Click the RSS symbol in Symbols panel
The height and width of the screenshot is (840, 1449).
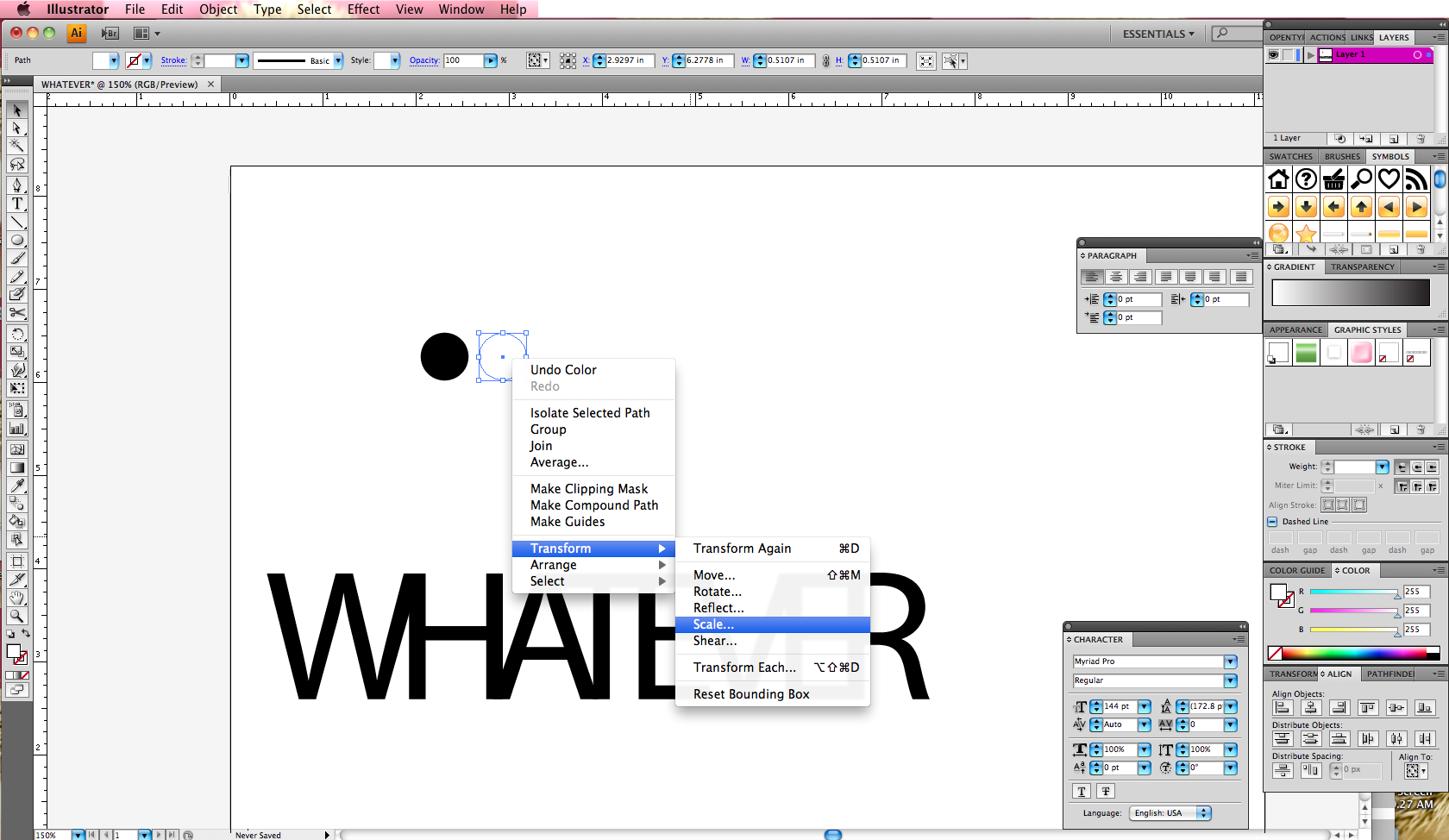1416,179
